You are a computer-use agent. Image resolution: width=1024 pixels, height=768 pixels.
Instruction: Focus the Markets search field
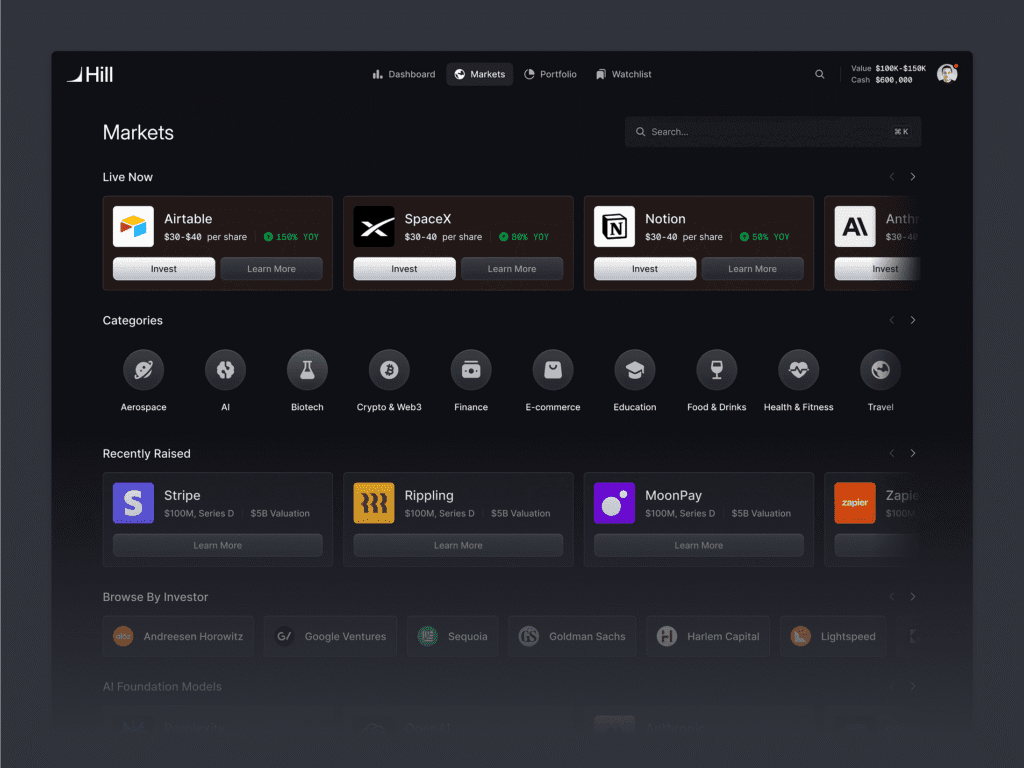click(x=773, y=132)
